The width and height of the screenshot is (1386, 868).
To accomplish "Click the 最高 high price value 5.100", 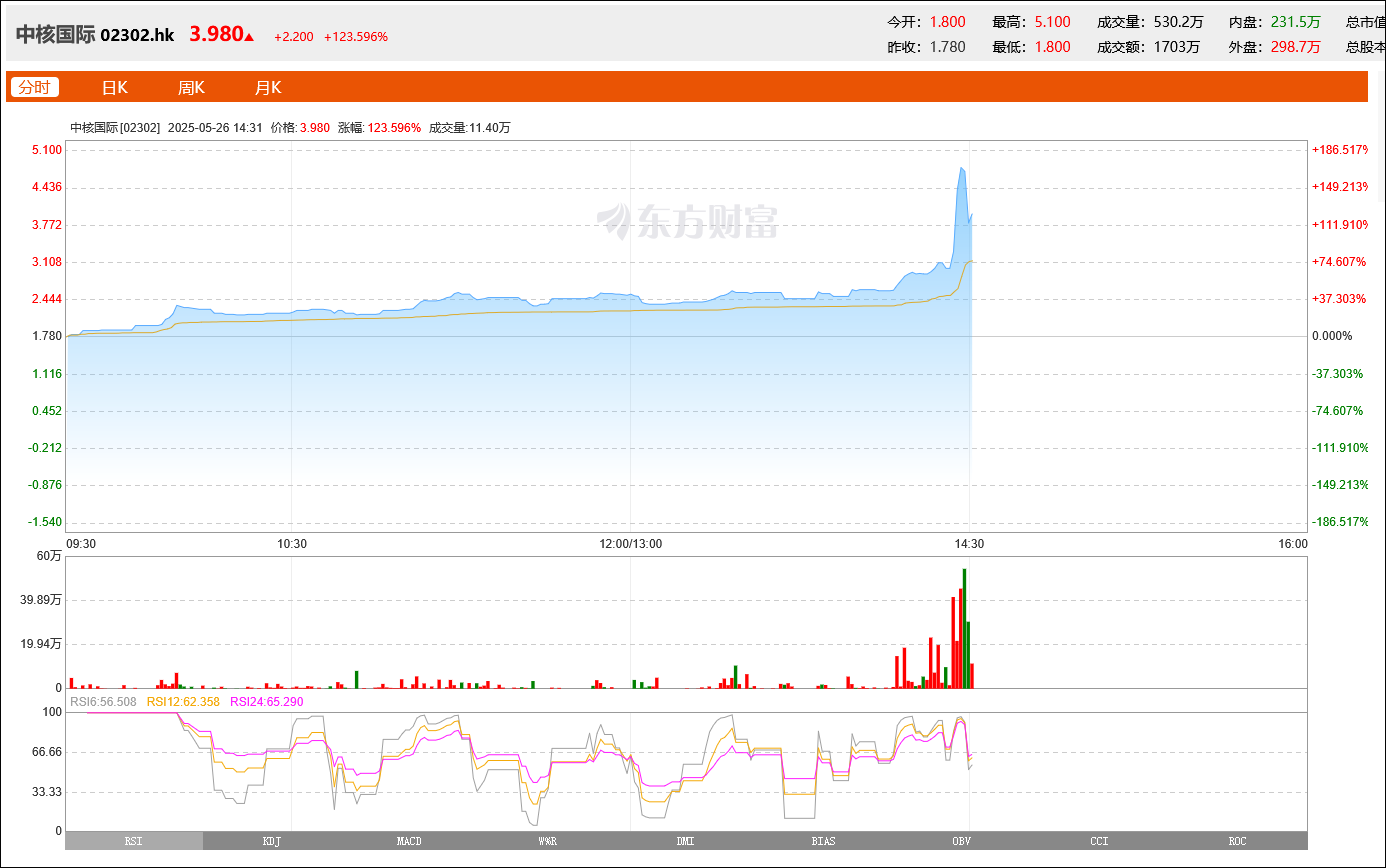I will coord(1052,21).
